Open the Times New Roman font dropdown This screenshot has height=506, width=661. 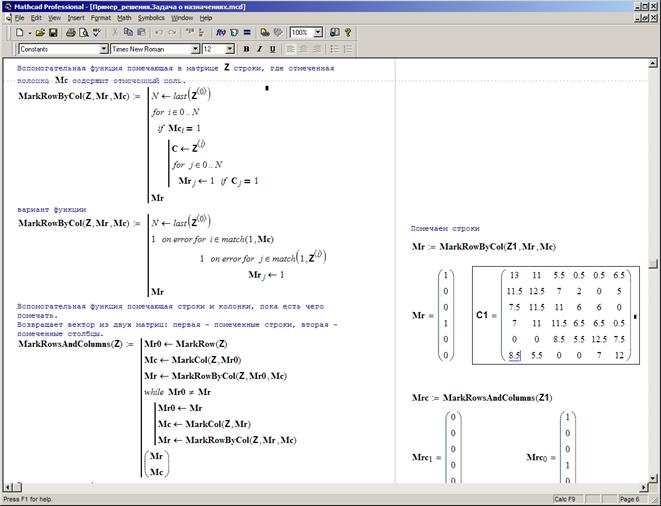click(x=195, y=48)
